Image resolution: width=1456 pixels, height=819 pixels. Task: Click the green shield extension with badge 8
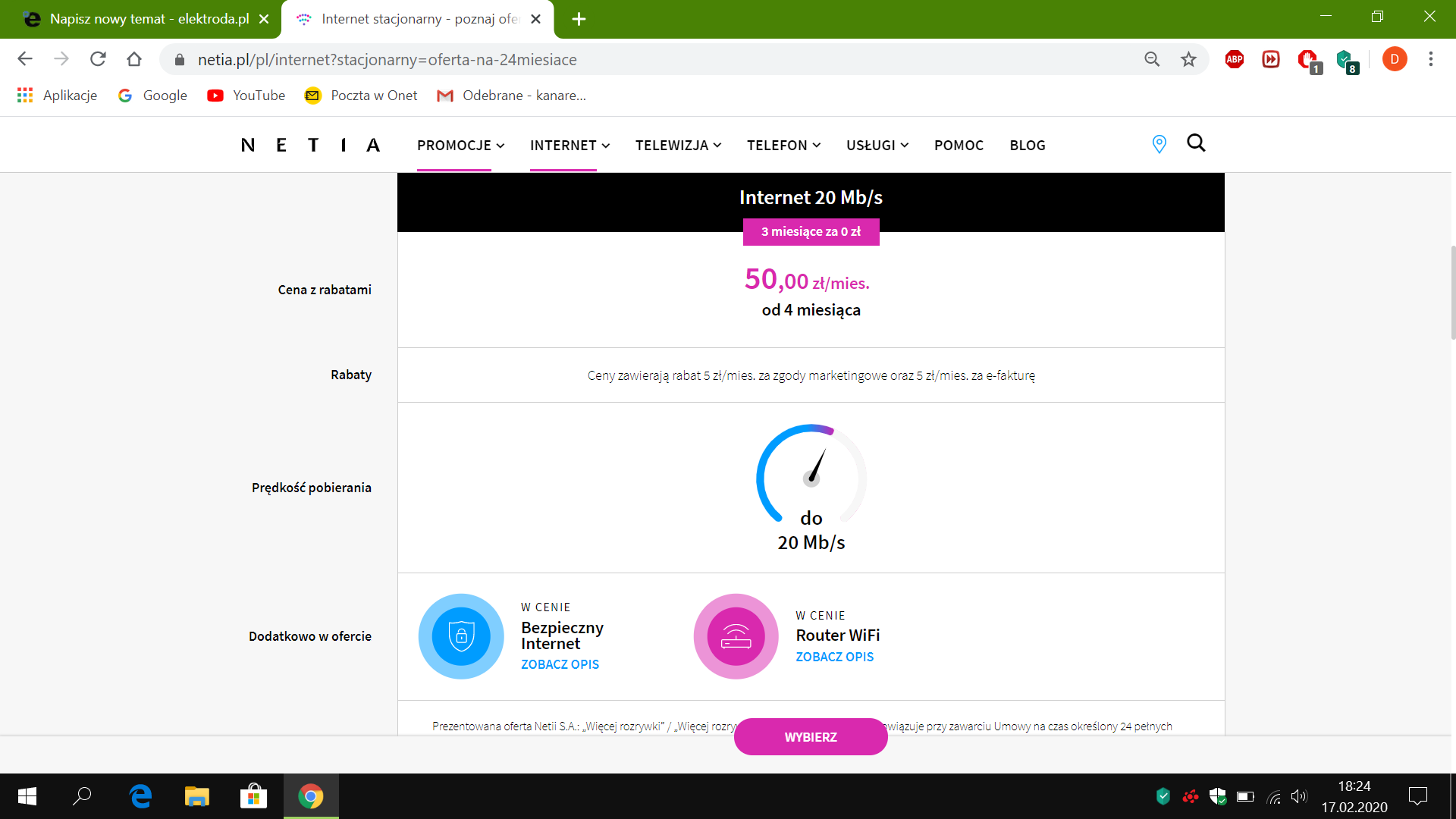click(1346, 61)
